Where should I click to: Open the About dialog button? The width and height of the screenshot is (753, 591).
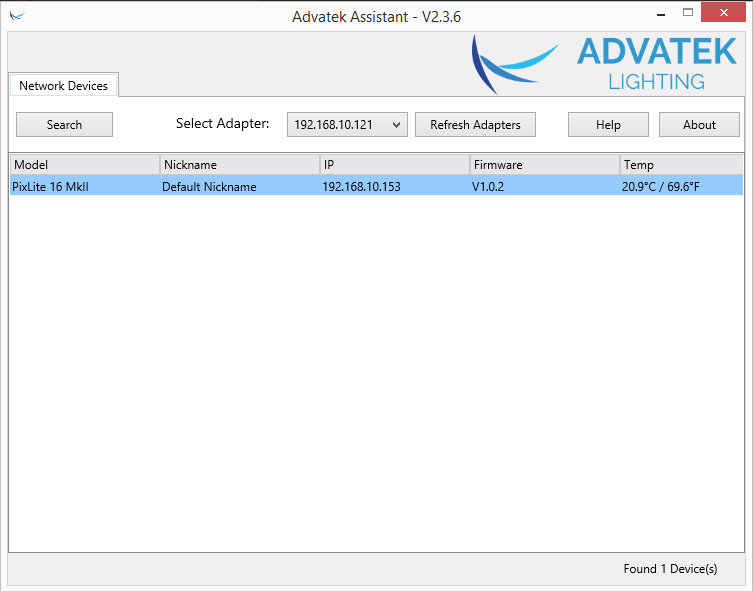coord(699,125)
